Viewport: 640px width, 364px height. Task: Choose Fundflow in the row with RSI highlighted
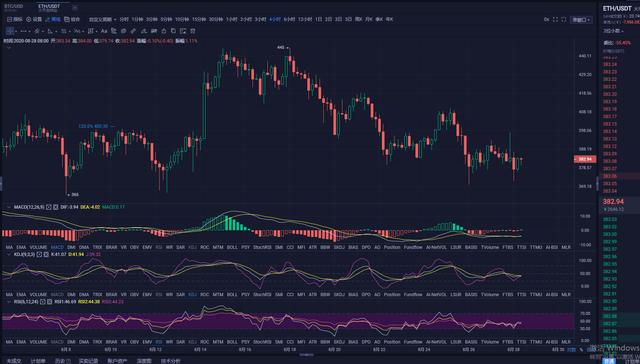tap(413, 341)
